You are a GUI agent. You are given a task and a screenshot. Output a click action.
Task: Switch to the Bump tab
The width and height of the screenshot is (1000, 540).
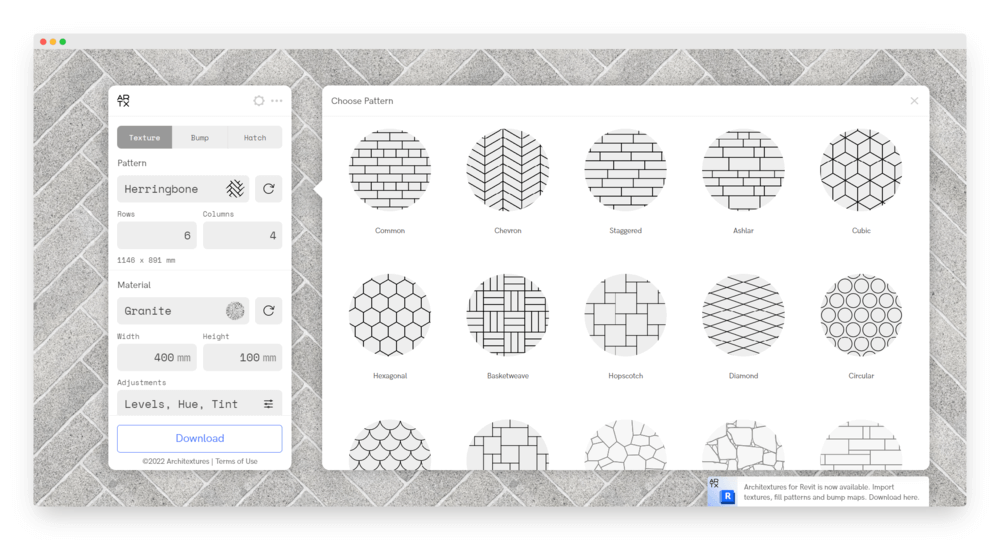point(200,138)
